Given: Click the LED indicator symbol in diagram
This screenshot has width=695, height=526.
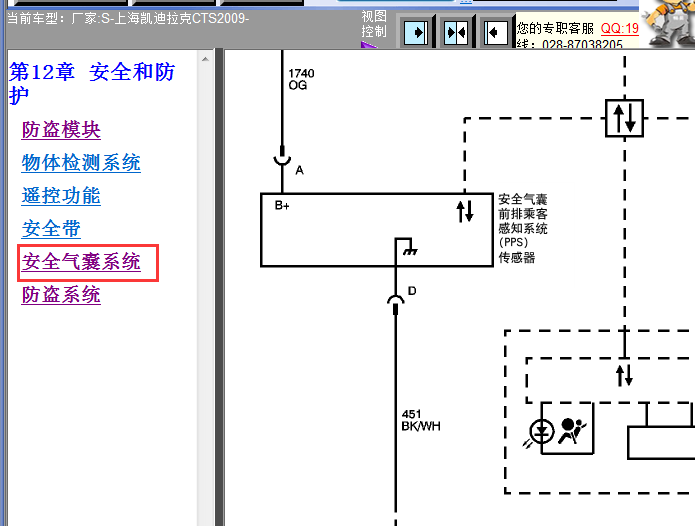Looking at the screenshot, I should tap(540, 432).
